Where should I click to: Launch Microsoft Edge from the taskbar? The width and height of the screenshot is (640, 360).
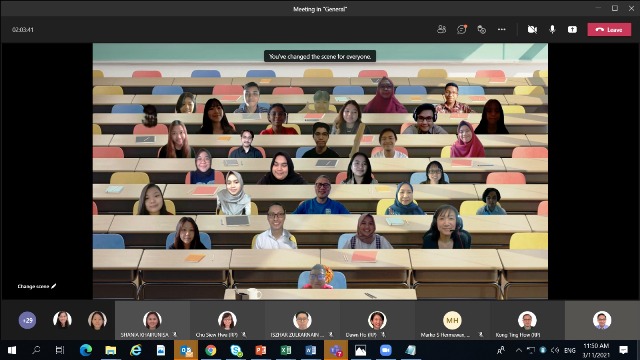pos(86,350)
